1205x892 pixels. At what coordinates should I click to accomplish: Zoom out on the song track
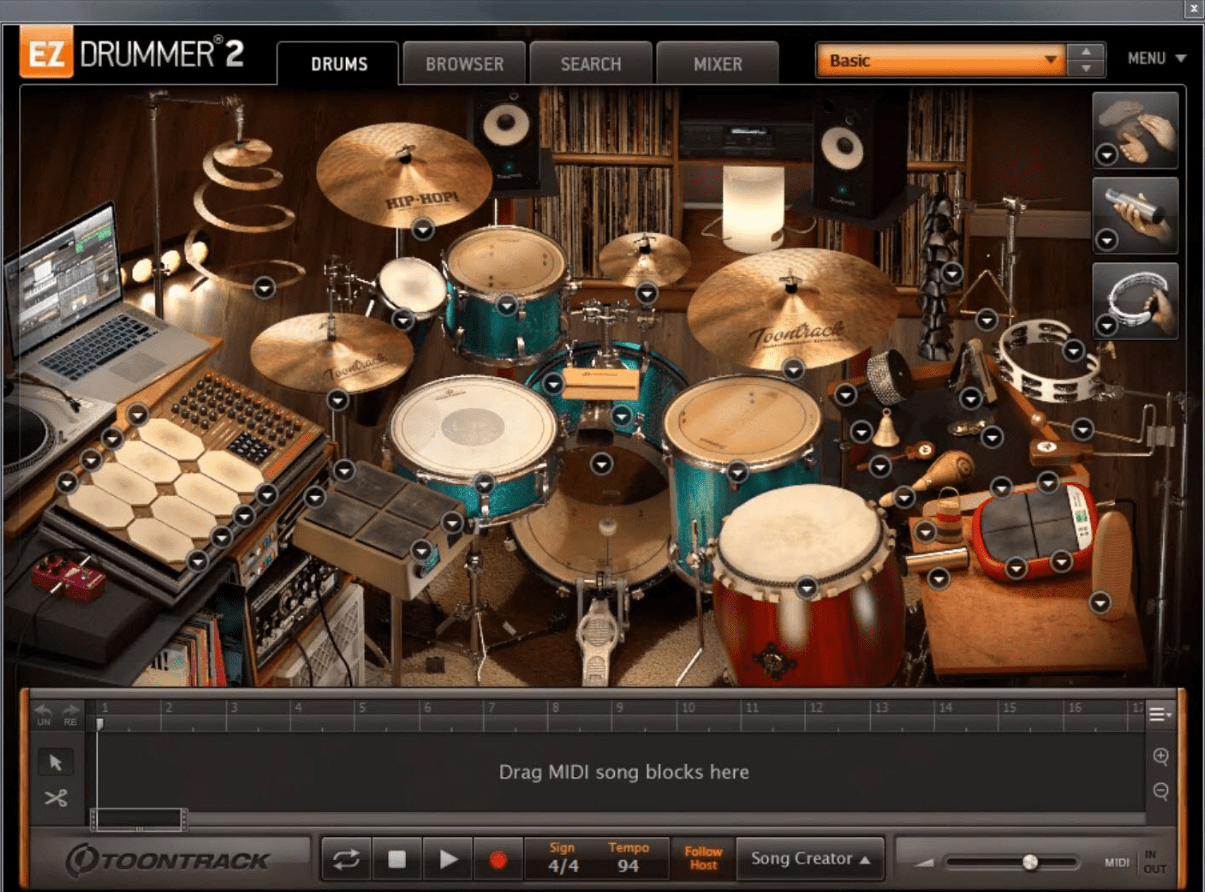[1161, 792]
